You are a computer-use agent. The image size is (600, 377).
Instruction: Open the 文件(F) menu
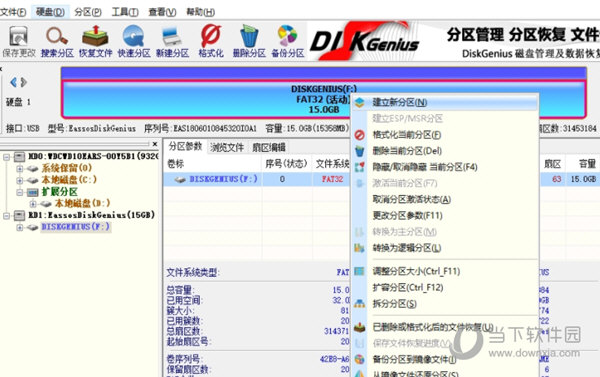pos(13,12)
